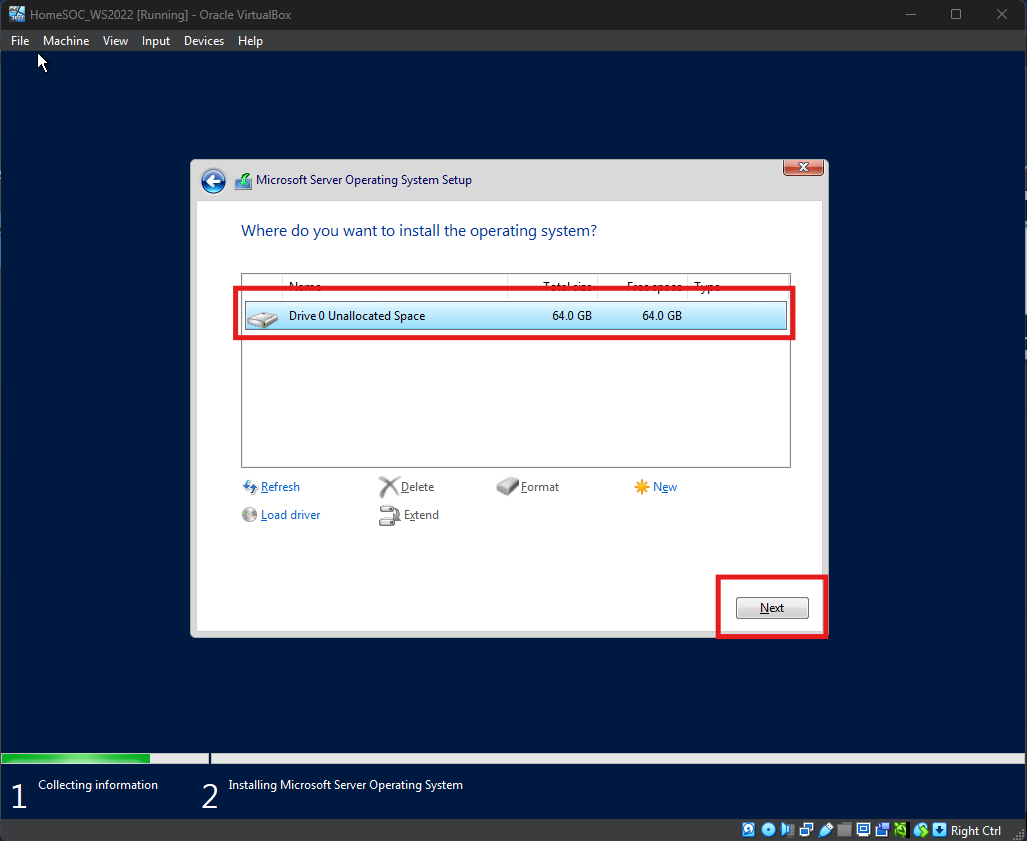This screenshot has width=1027, height=841.
Task: Click Load driver link
Action: (290, 515)
